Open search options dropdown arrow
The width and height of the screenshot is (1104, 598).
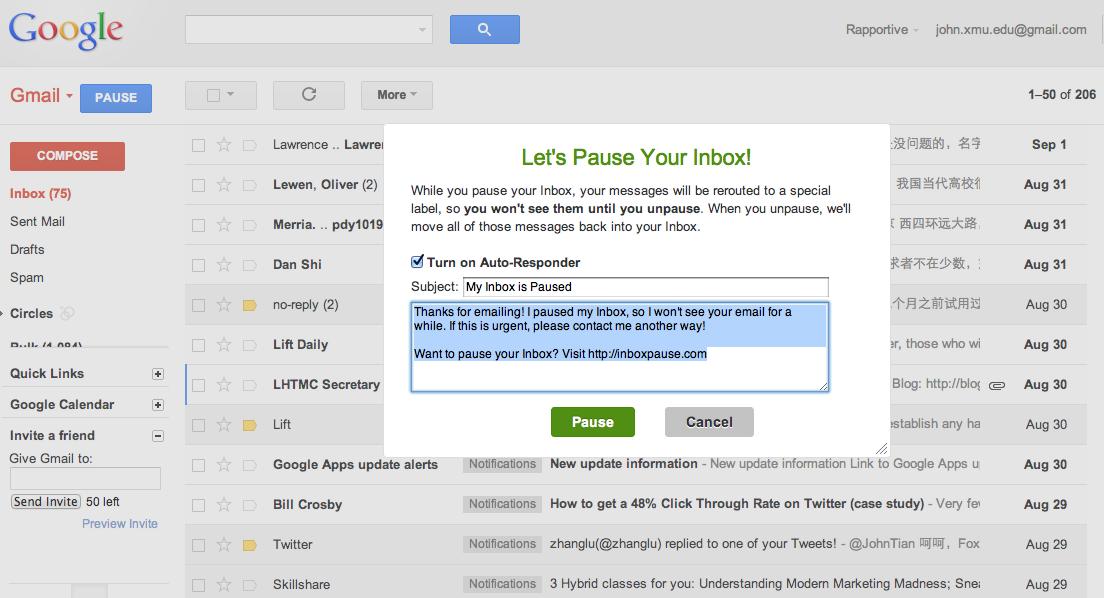click(x=422, y=30)
